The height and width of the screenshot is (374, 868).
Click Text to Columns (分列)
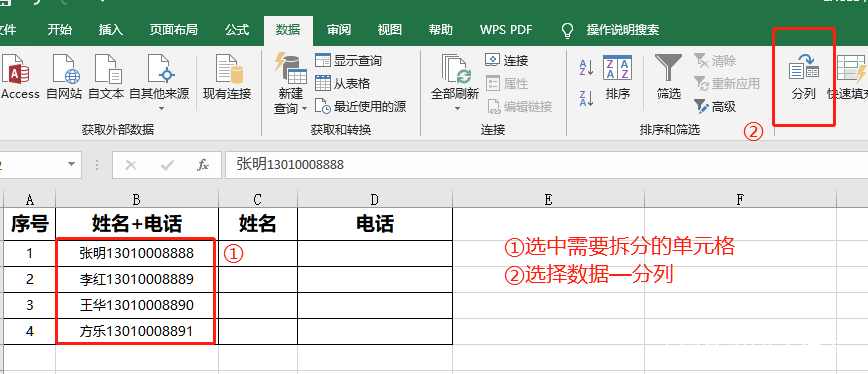[x=804, y=77]
